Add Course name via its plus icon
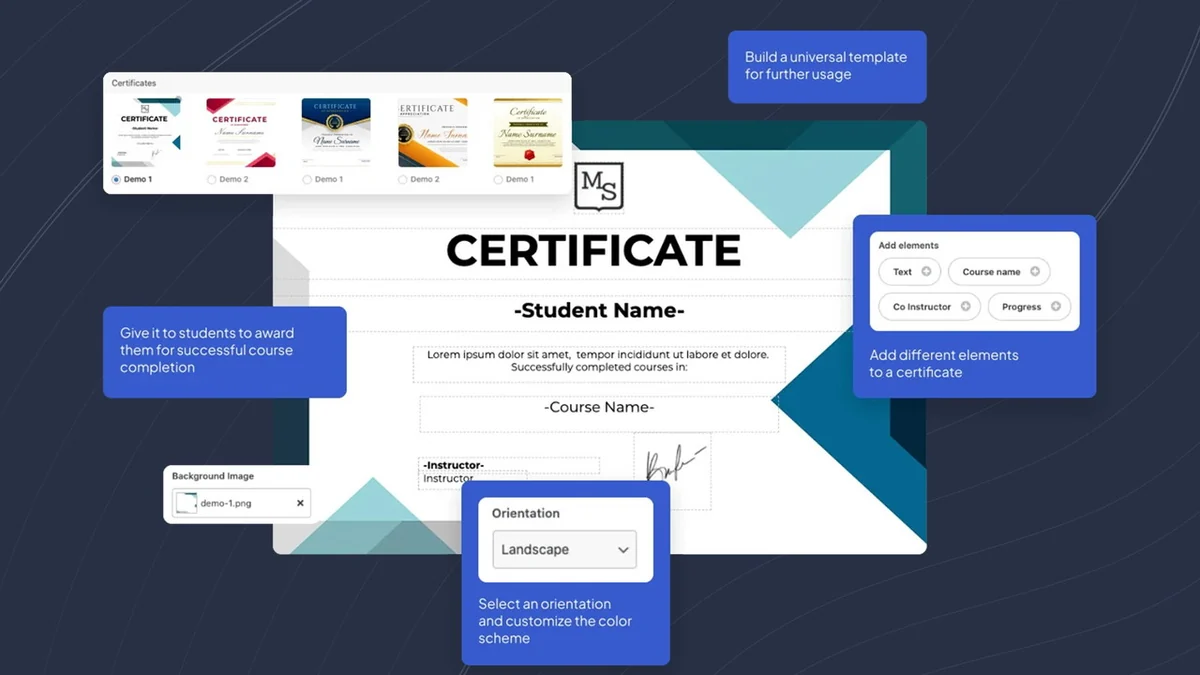 coord(1035,271)
